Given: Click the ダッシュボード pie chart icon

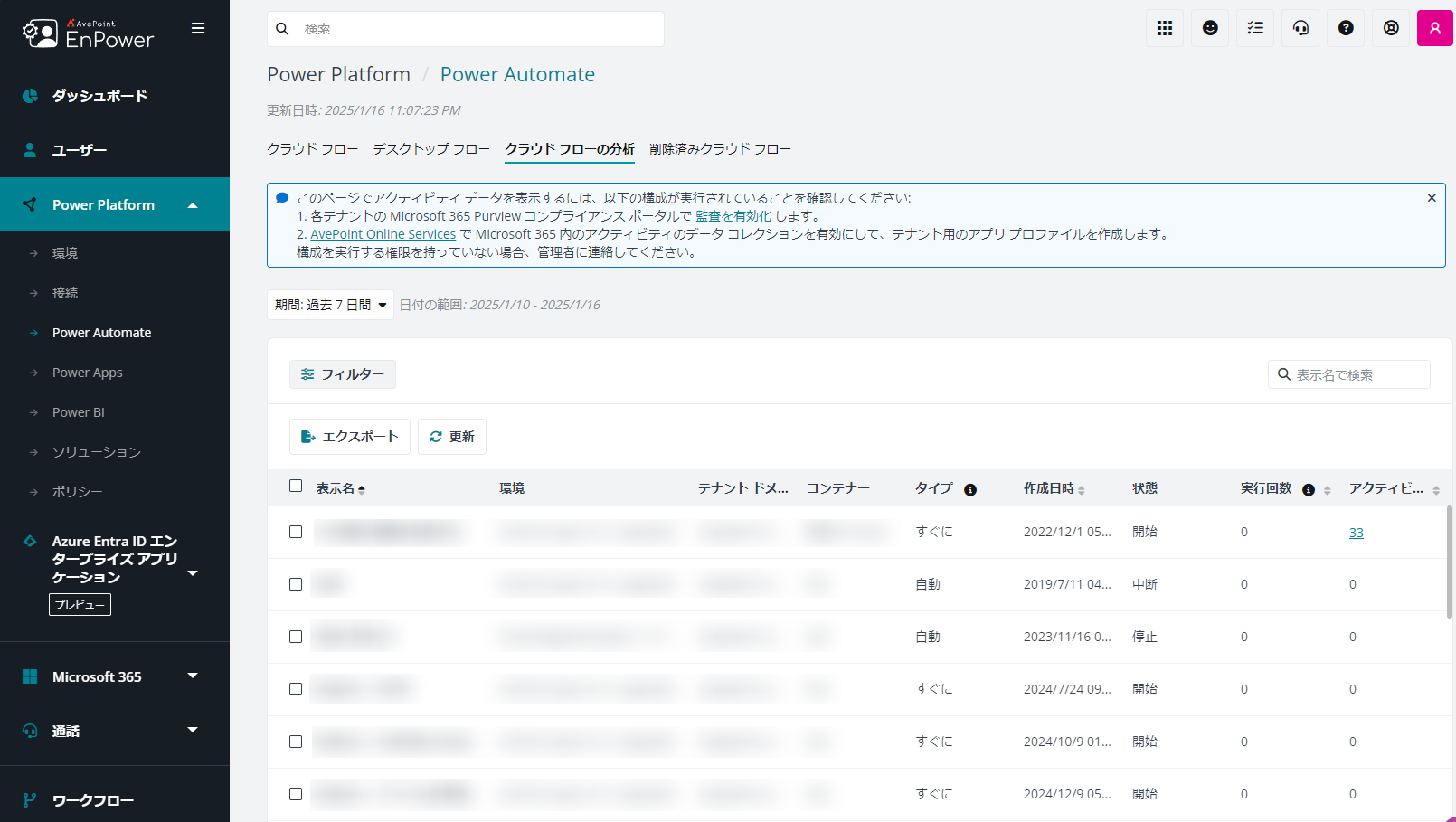Looking at the screenshot, I should [30, 96].
